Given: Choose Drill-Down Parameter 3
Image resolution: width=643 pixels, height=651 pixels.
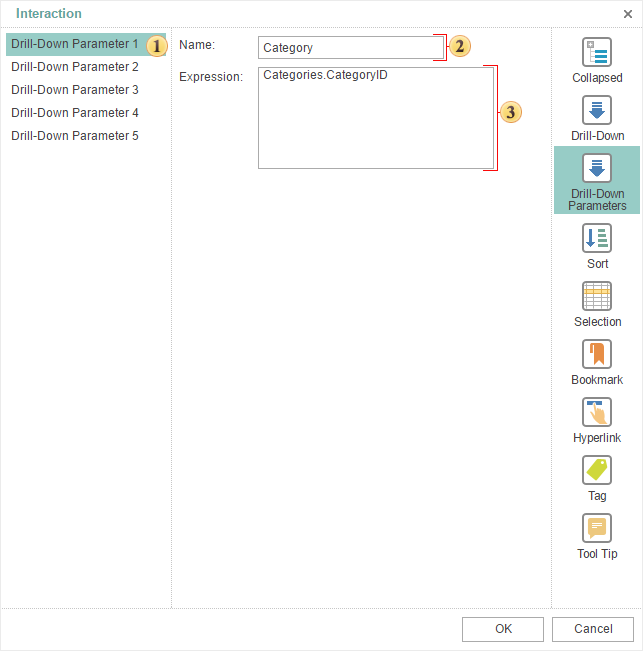Looking at the screenshot, I should (75, 90).
